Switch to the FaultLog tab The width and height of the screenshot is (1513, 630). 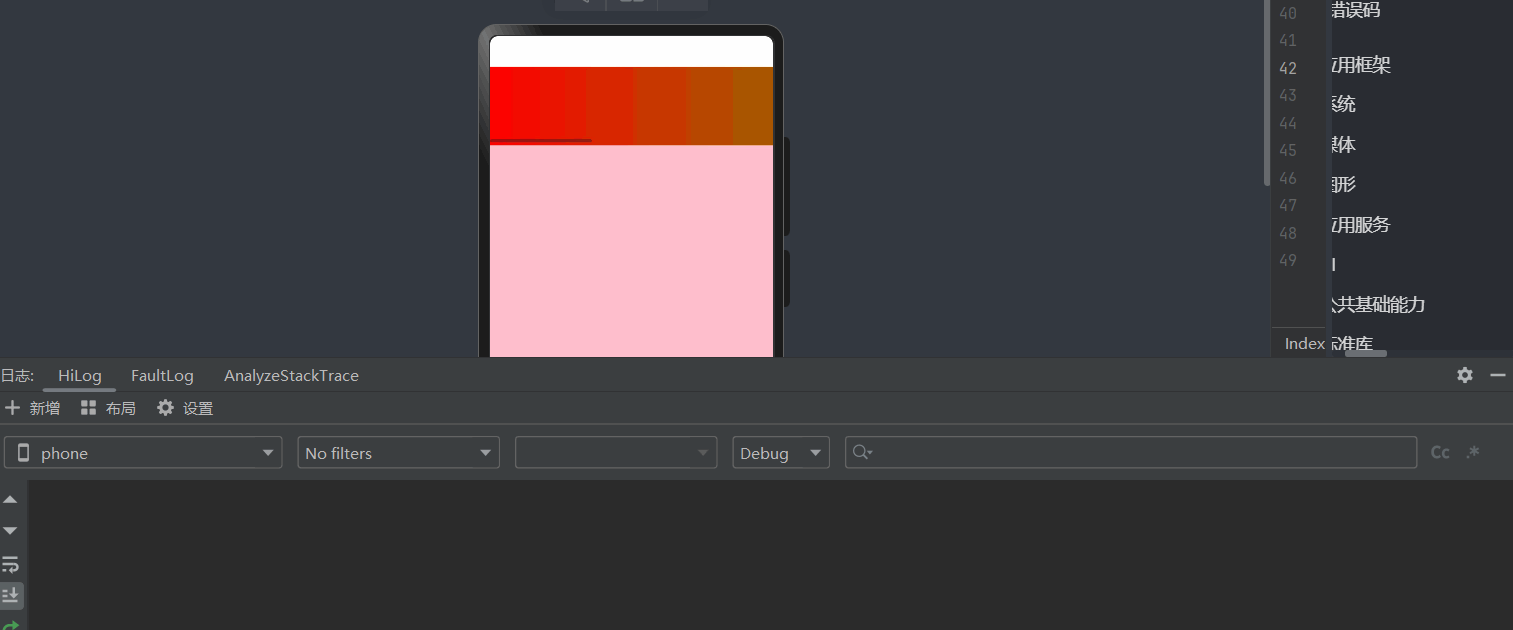coord(162,375)
